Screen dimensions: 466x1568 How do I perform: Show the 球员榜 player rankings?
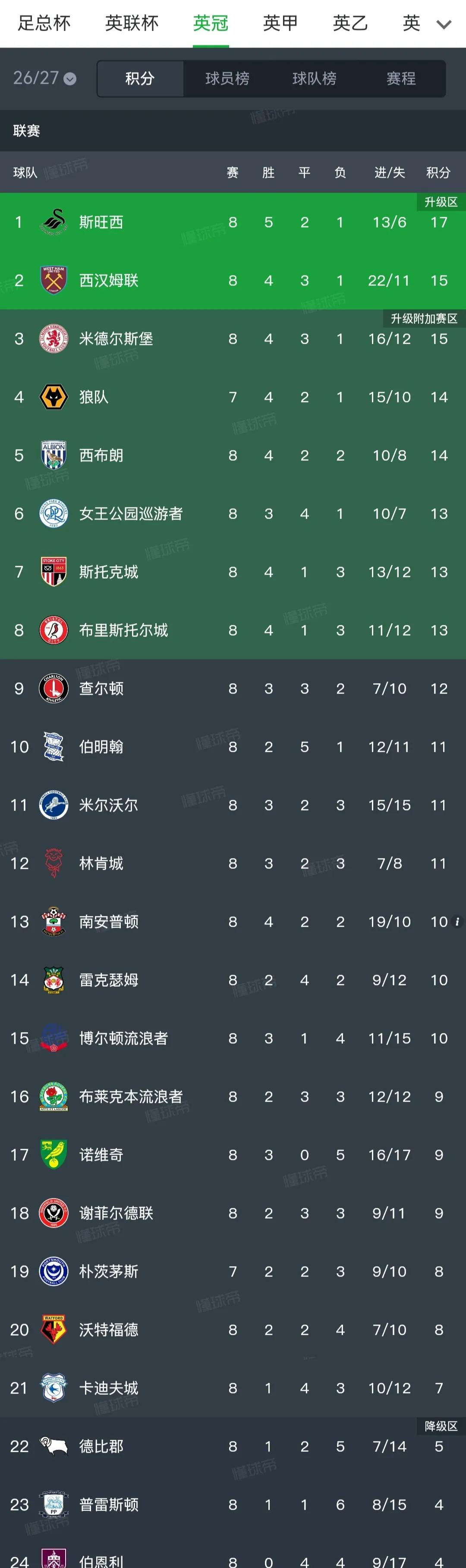click(x=227, y=79)
